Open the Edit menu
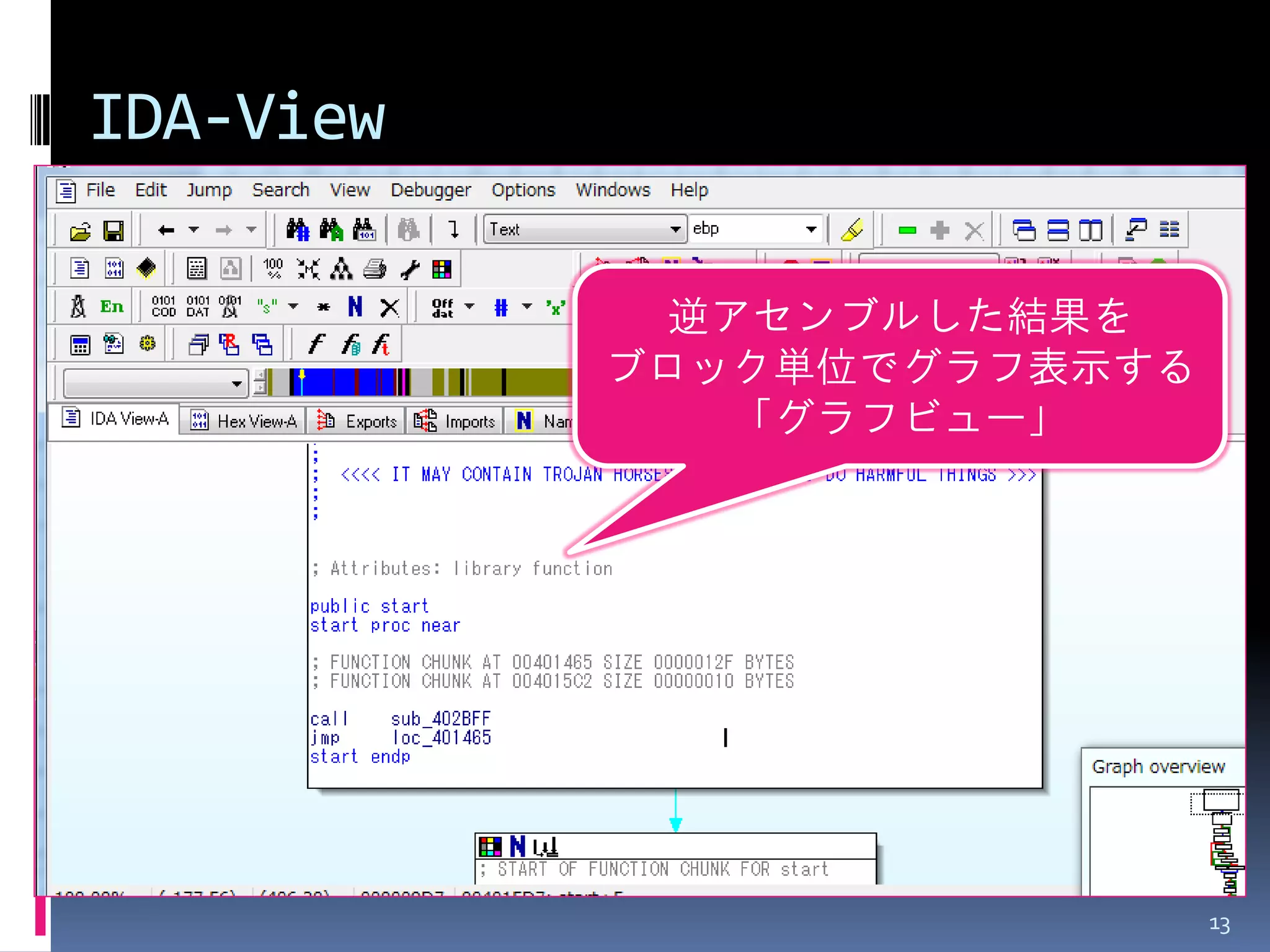1270x952 pixels. (x=151, y=190)
